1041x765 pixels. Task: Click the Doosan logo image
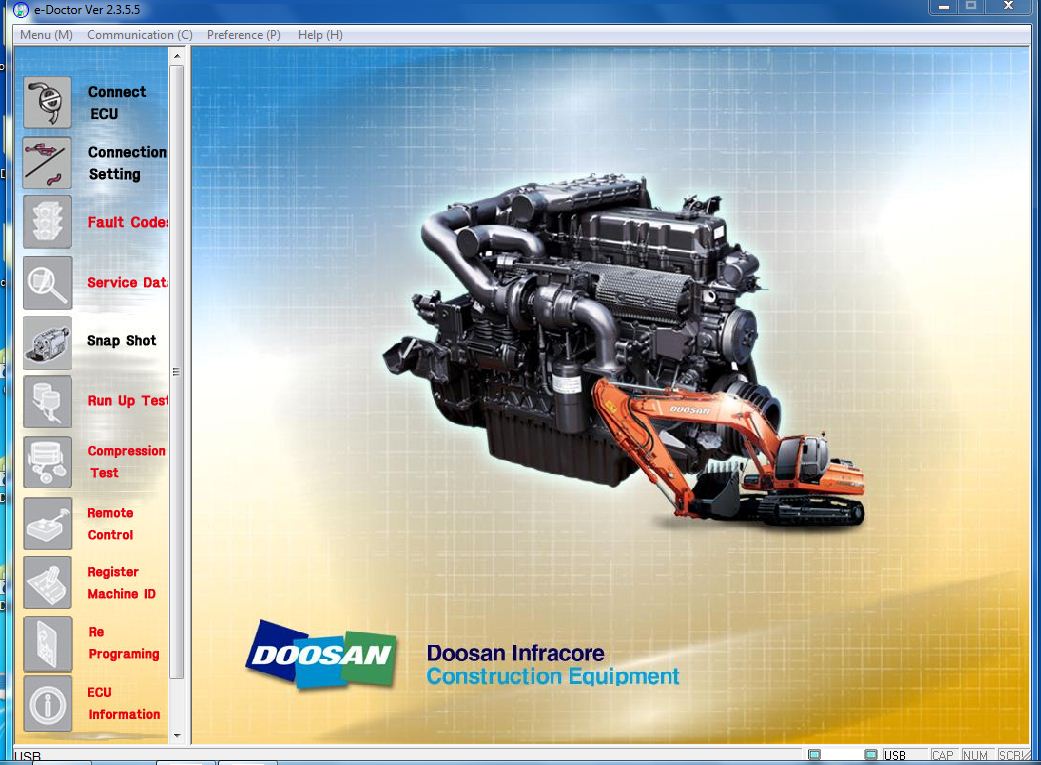tap(321, 654)
